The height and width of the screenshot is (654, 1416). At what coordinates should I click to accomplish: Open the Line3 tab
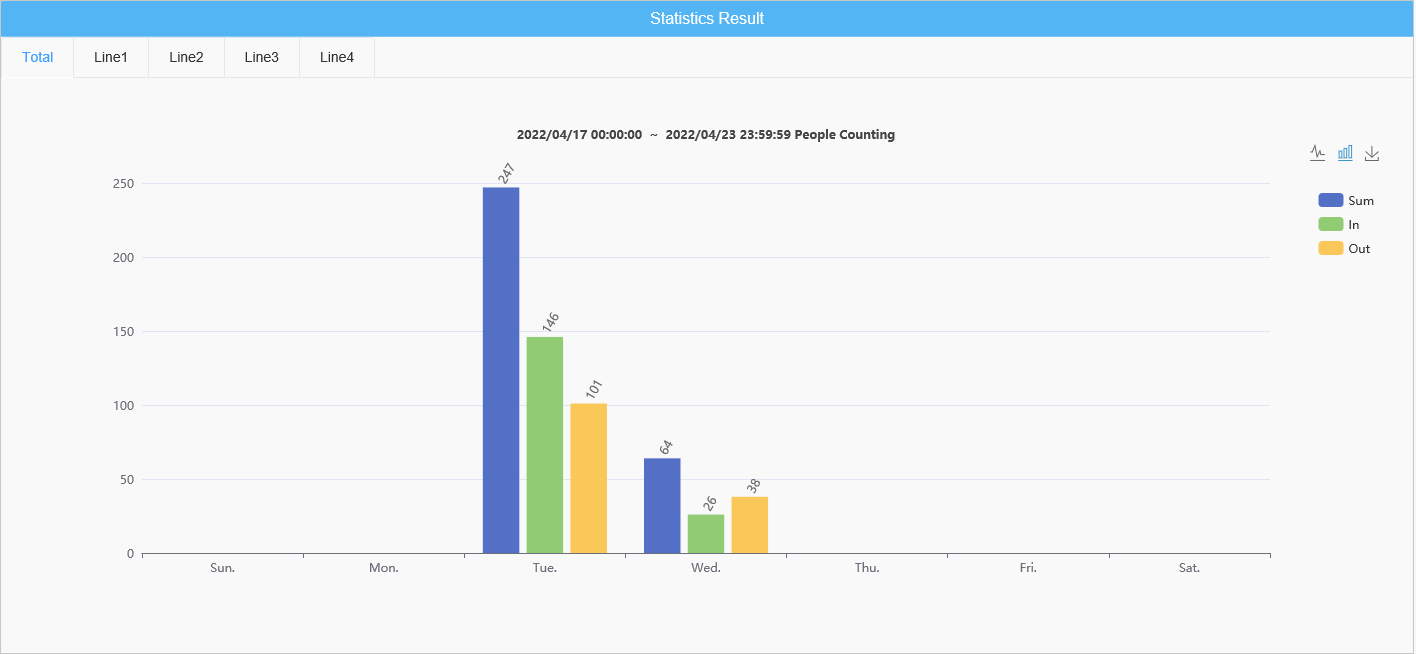click(262, 57)
